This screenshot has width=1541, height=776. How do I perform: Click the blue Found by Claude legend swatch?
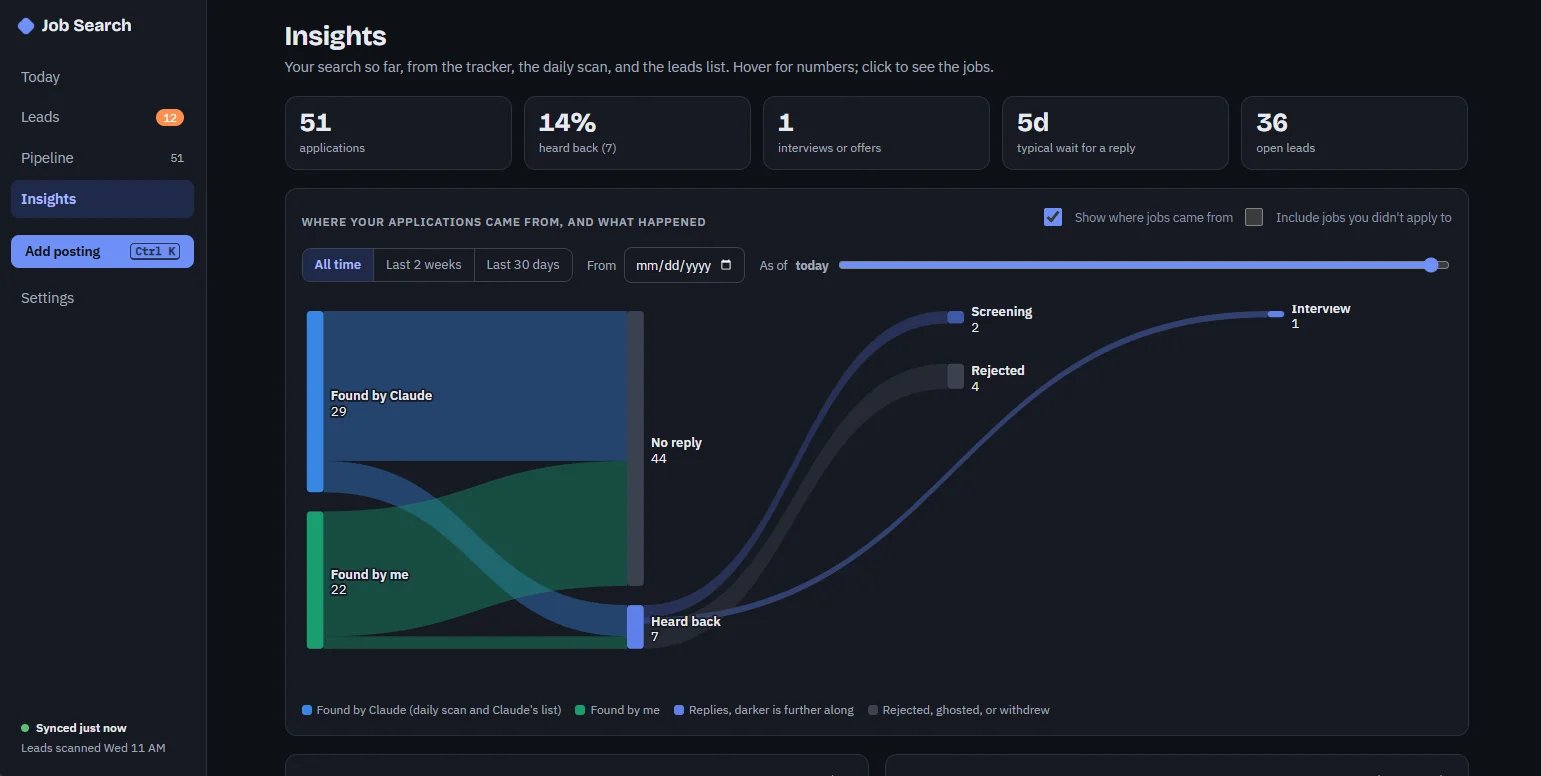pos(307,710)
